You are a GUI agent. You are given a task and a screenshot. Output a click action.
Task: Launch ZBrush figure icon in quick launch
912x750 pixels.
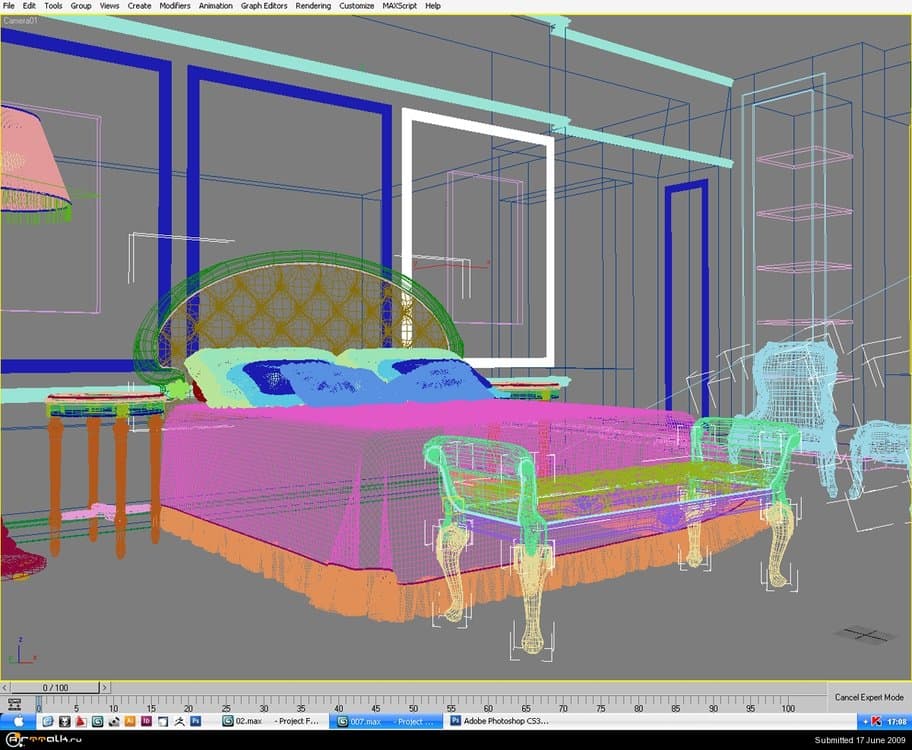[178, 720]
